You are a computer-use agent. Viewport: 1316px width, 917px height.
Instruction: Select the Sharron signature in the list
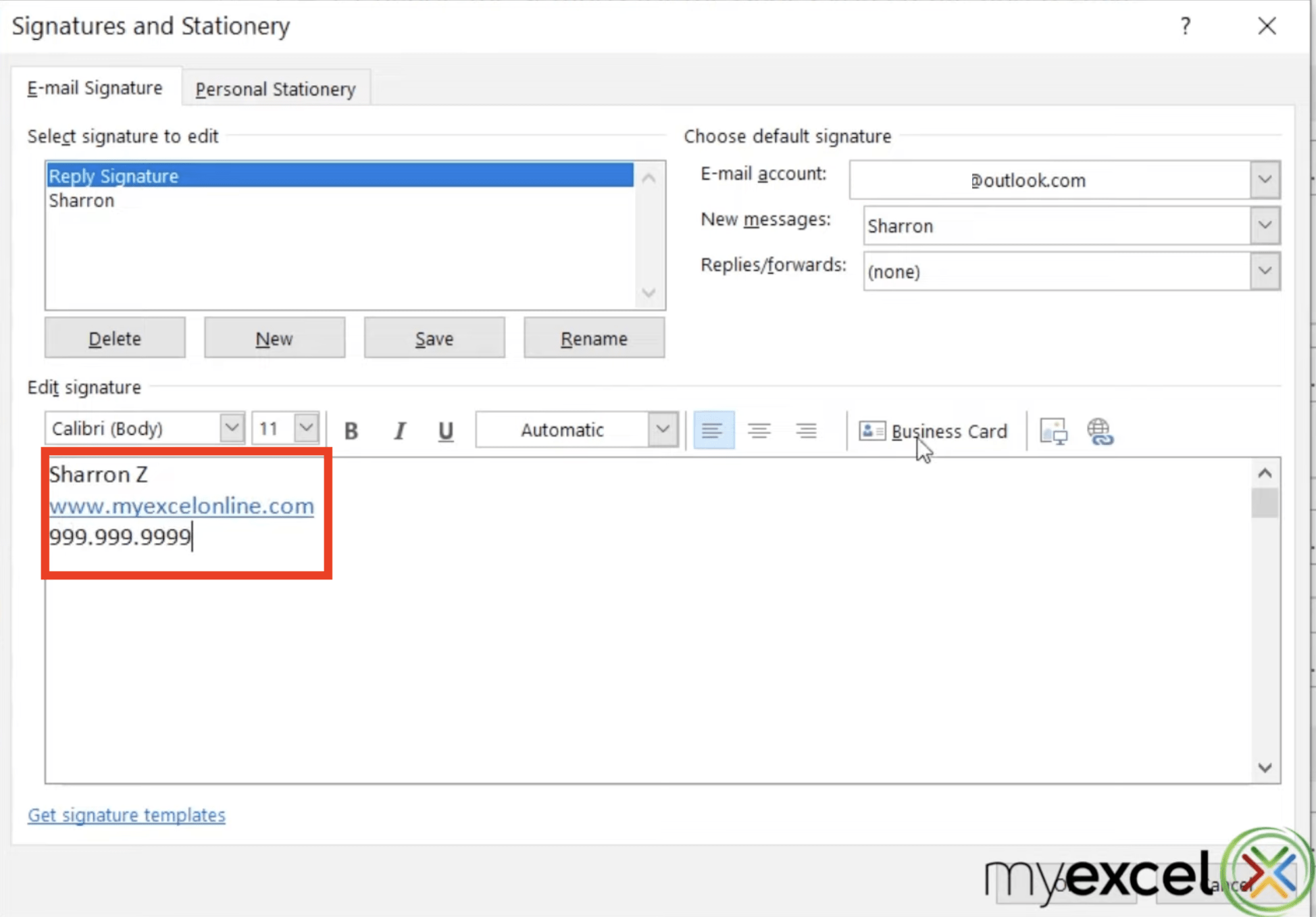pos(340,201)
